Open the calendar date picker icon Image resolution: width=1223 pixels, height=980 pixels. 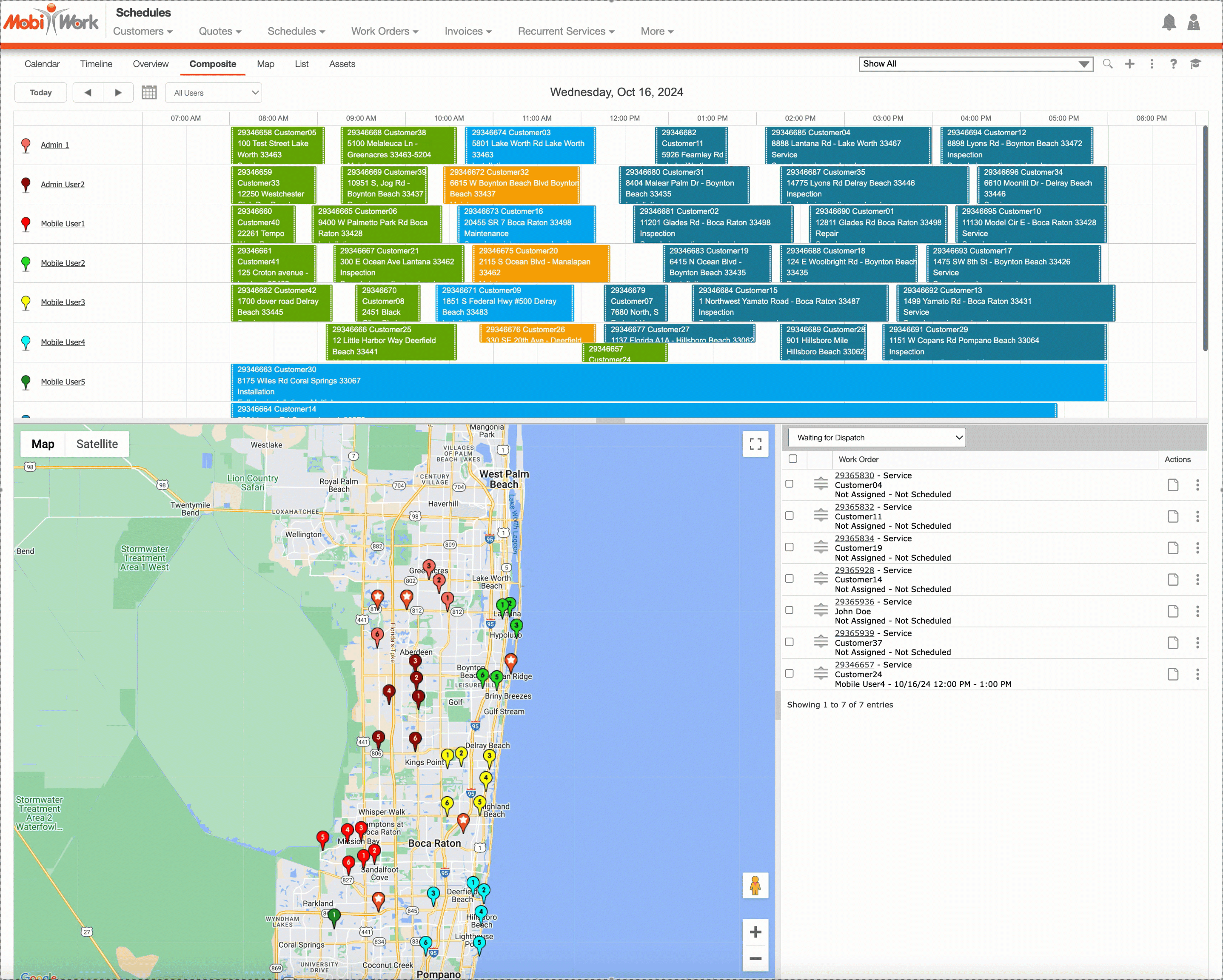pos(148,92)
